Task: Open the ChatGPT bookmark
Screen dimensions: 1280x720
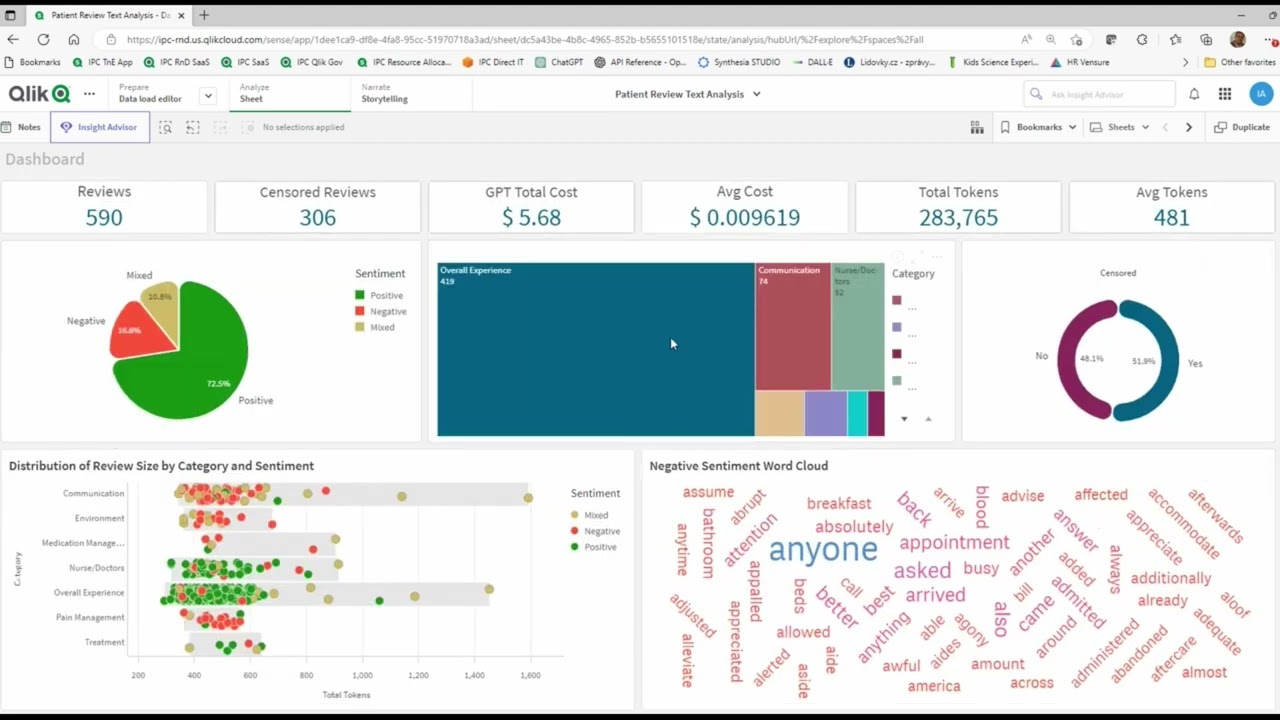Action: (x=559, y=62)
